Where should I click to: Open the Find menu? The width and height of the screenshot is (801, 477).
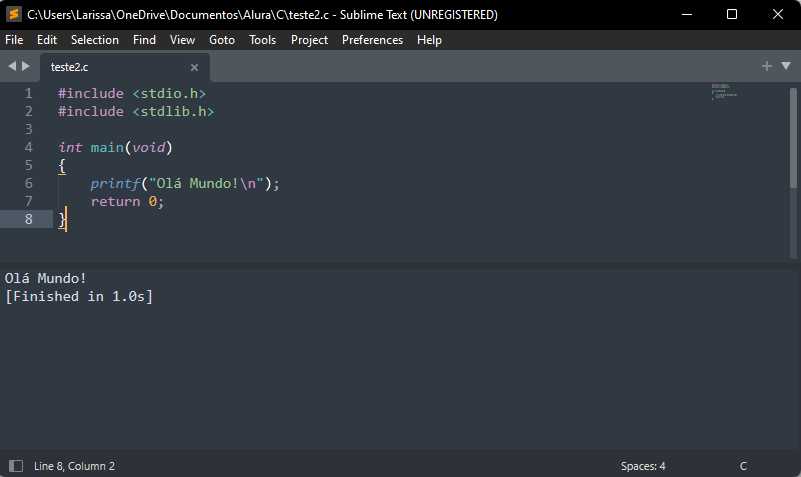click(144, 40)
